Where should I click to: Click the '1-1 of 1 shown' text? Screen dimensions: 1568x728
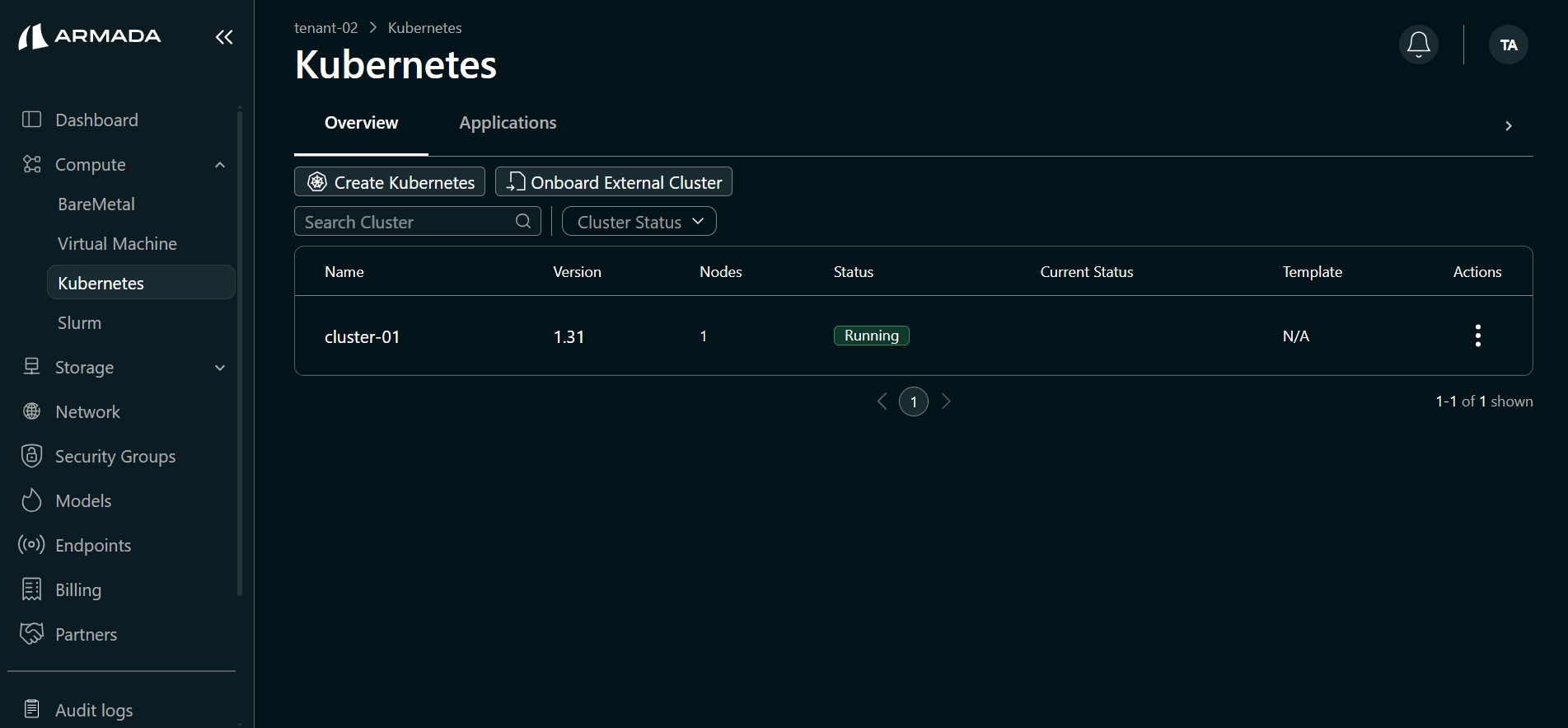[1484, 402]
